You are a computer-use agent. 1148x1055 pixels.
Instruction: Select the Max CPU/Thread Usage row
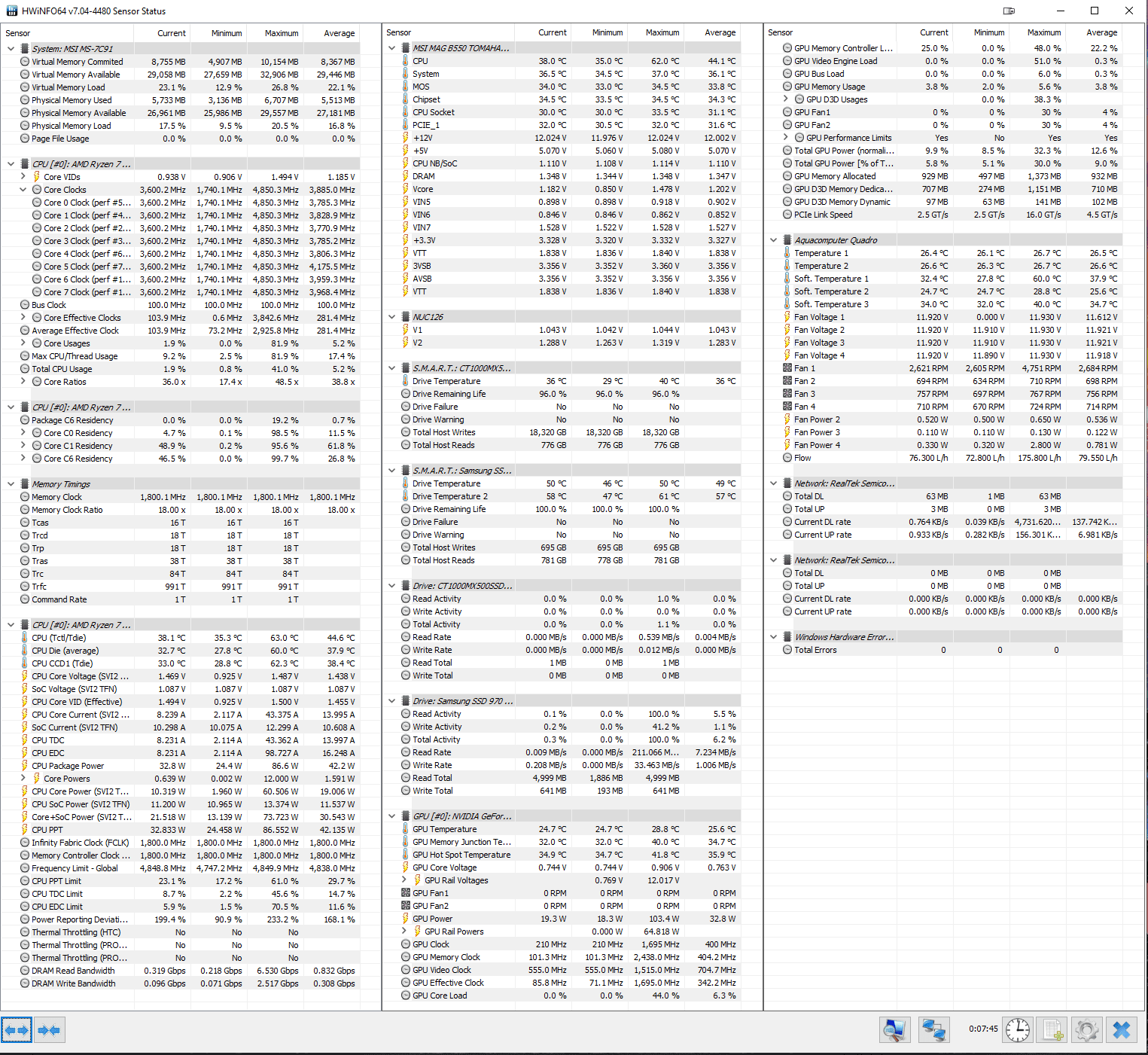tap(181, 356)
